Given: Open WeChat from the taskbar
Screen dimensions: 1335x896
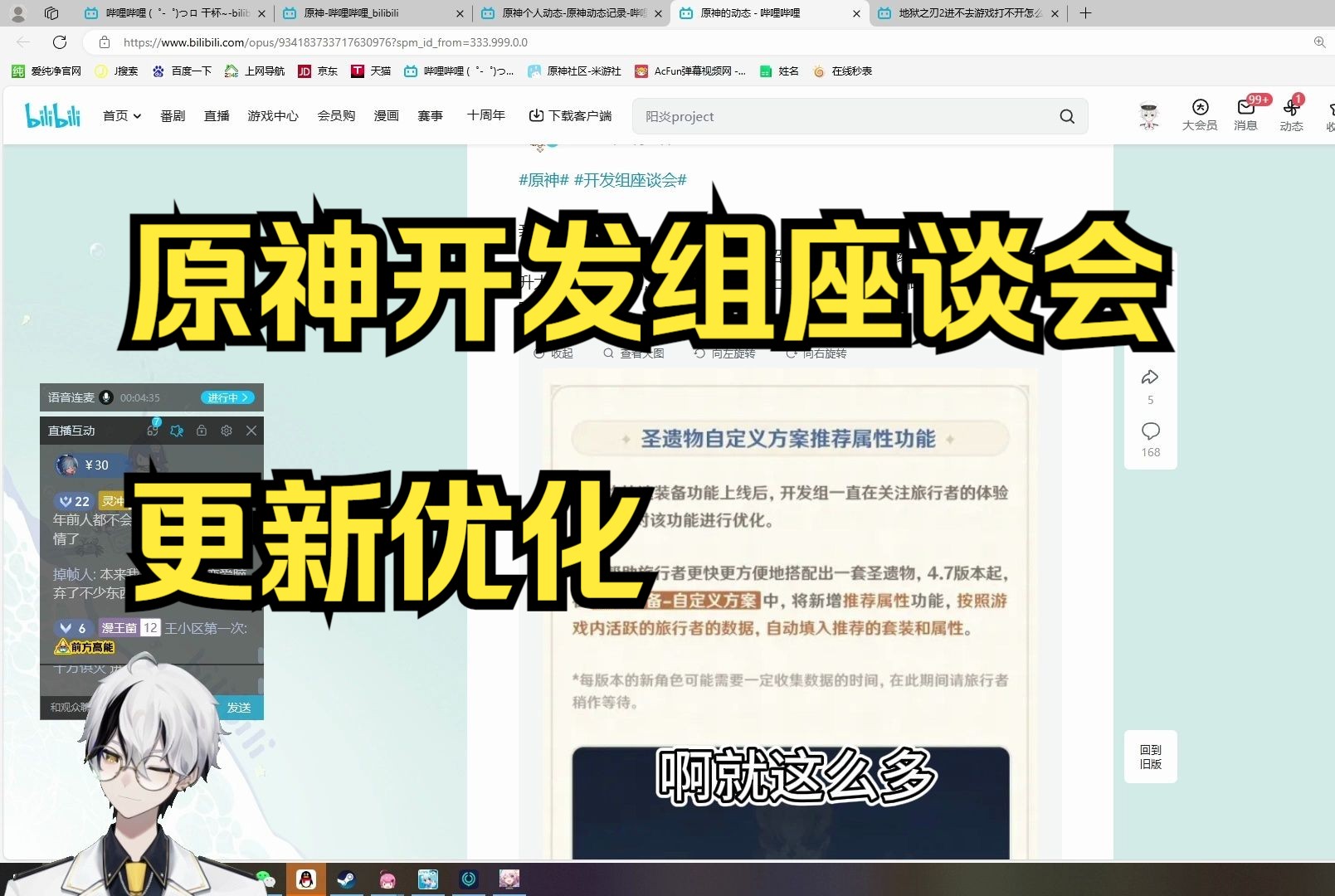Looking at the screenshot, I should pos(265,879).
